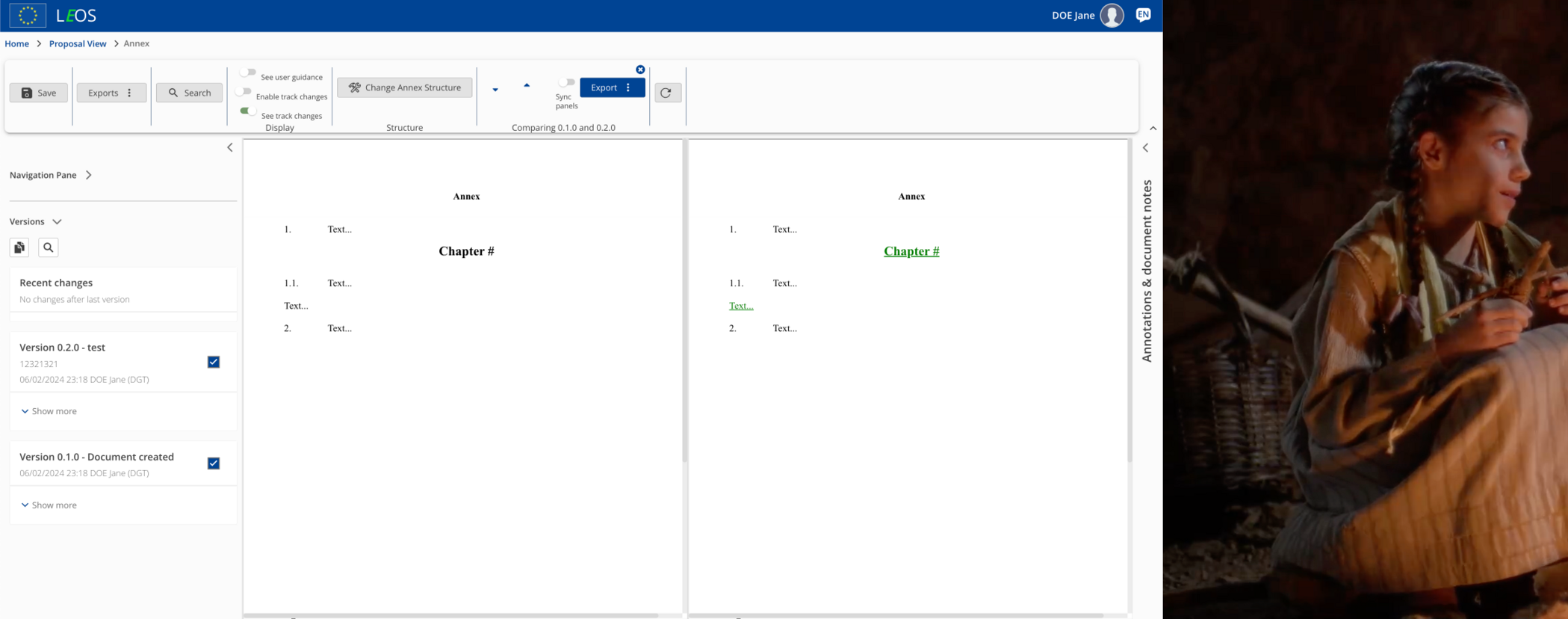
Task: Click the left document pane vertical scrollbar
Action: click(684, 301)
